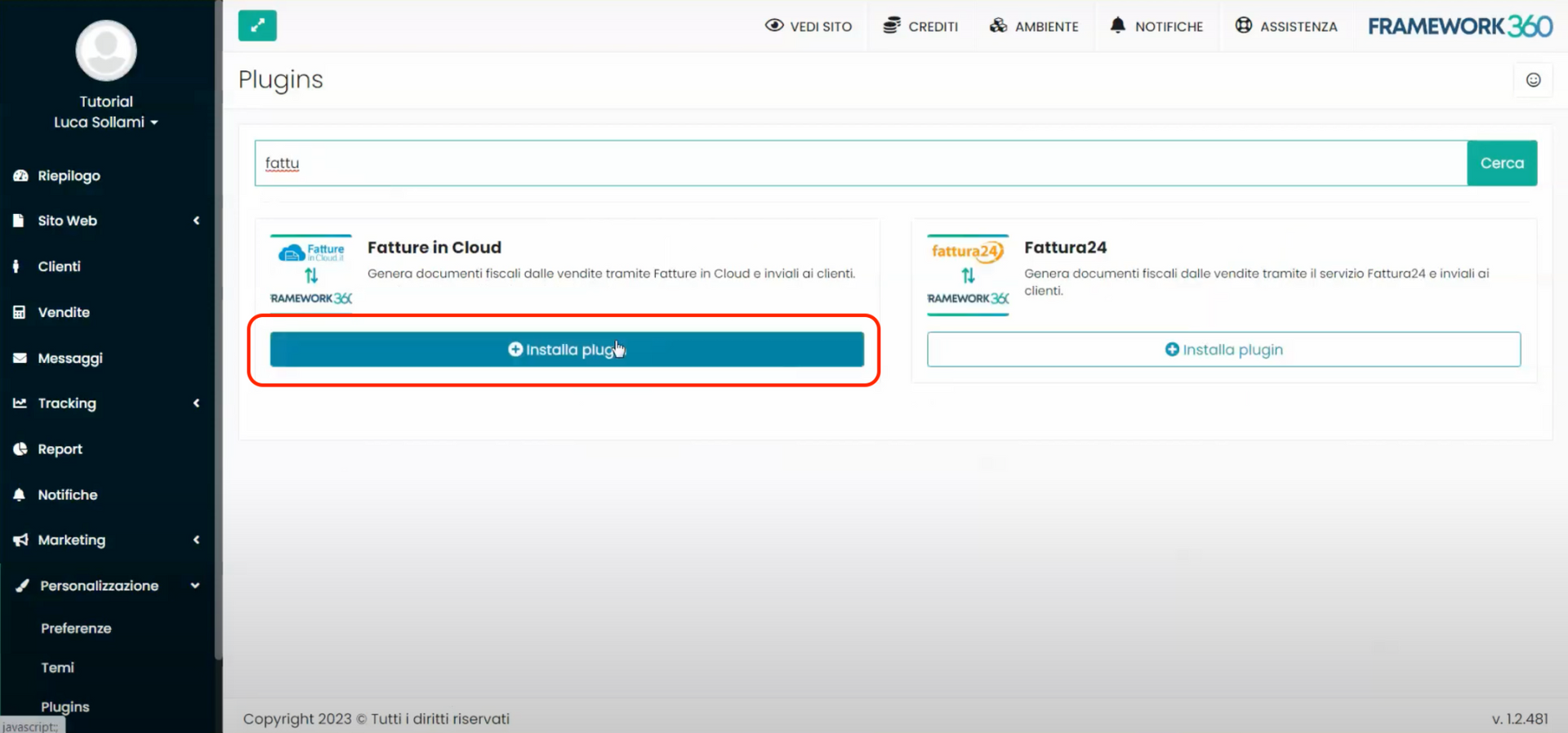Click the Fattura24 title
The width and height of the screenshot is (1568, 733).
(x=1066, y=248)
